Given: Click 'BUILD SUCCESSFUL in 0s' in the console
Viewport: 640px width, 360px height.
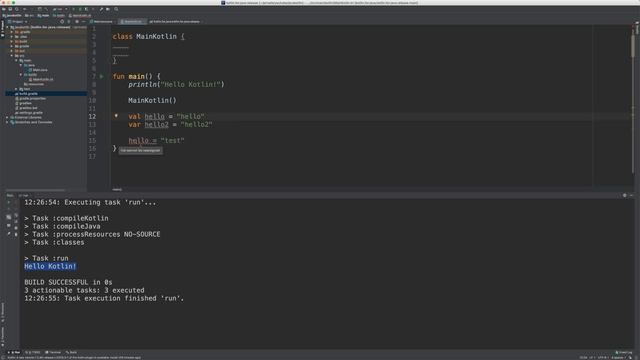Looking at the screenshot, I should coord(68,282).
